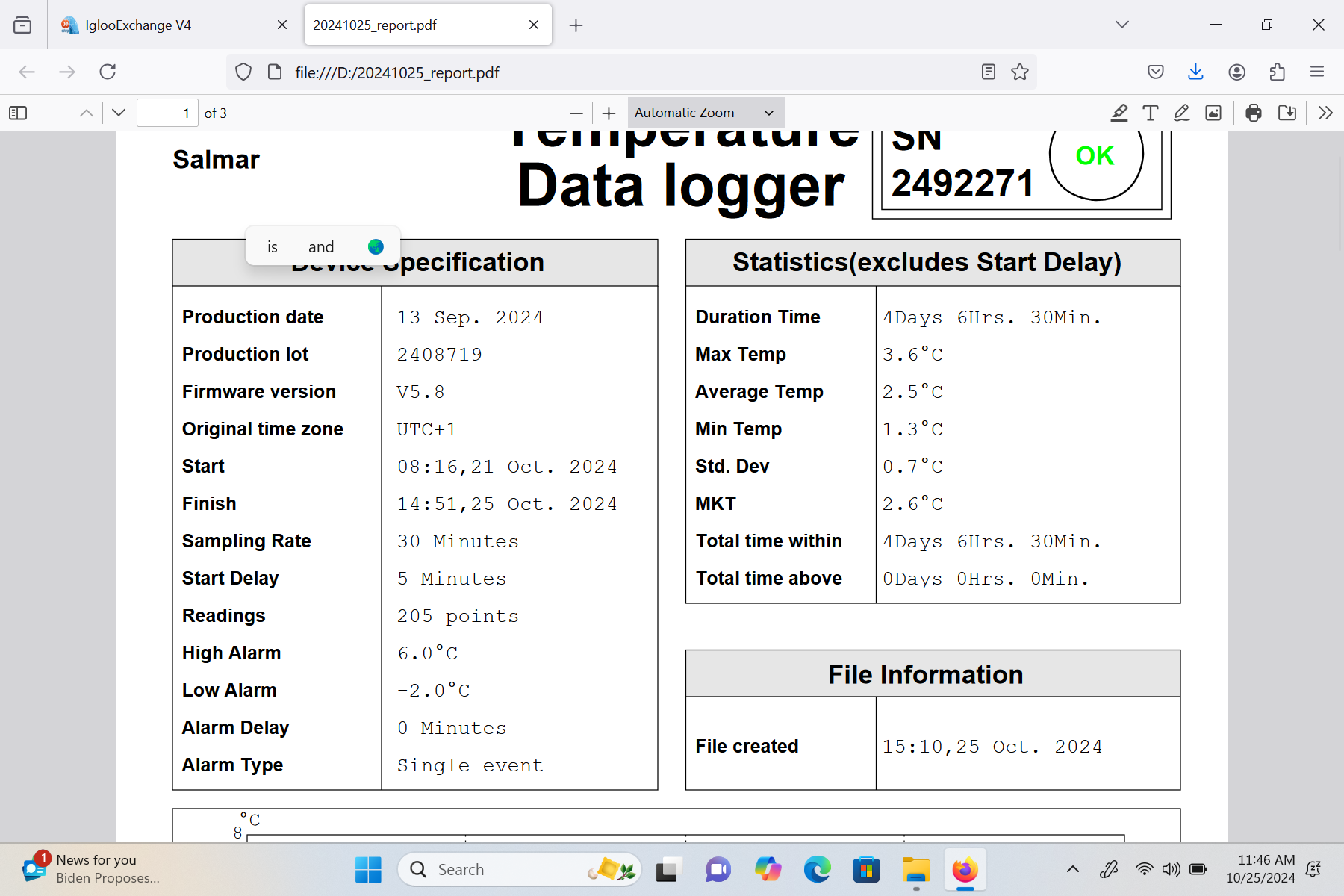This screenshot has width=1344, height=896.
Task: Click the file URL address bar
Action: point(631,72)
